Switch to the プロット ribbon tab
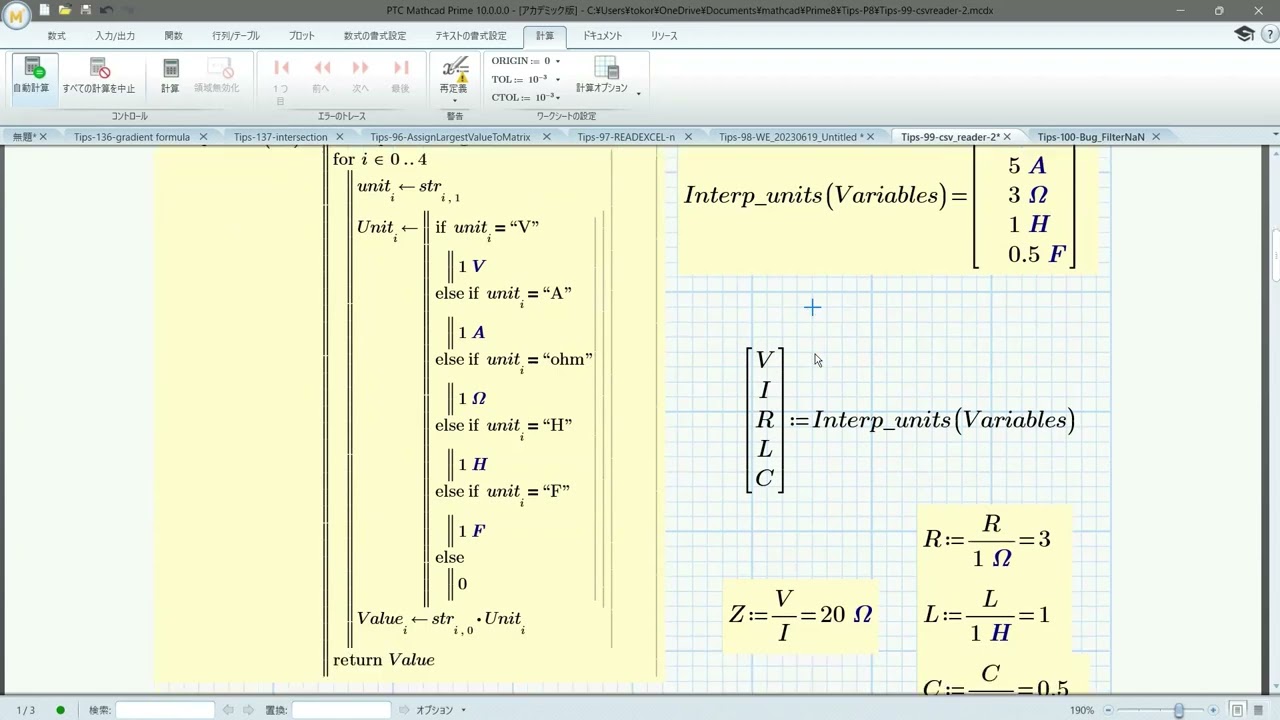 point(302,36)
